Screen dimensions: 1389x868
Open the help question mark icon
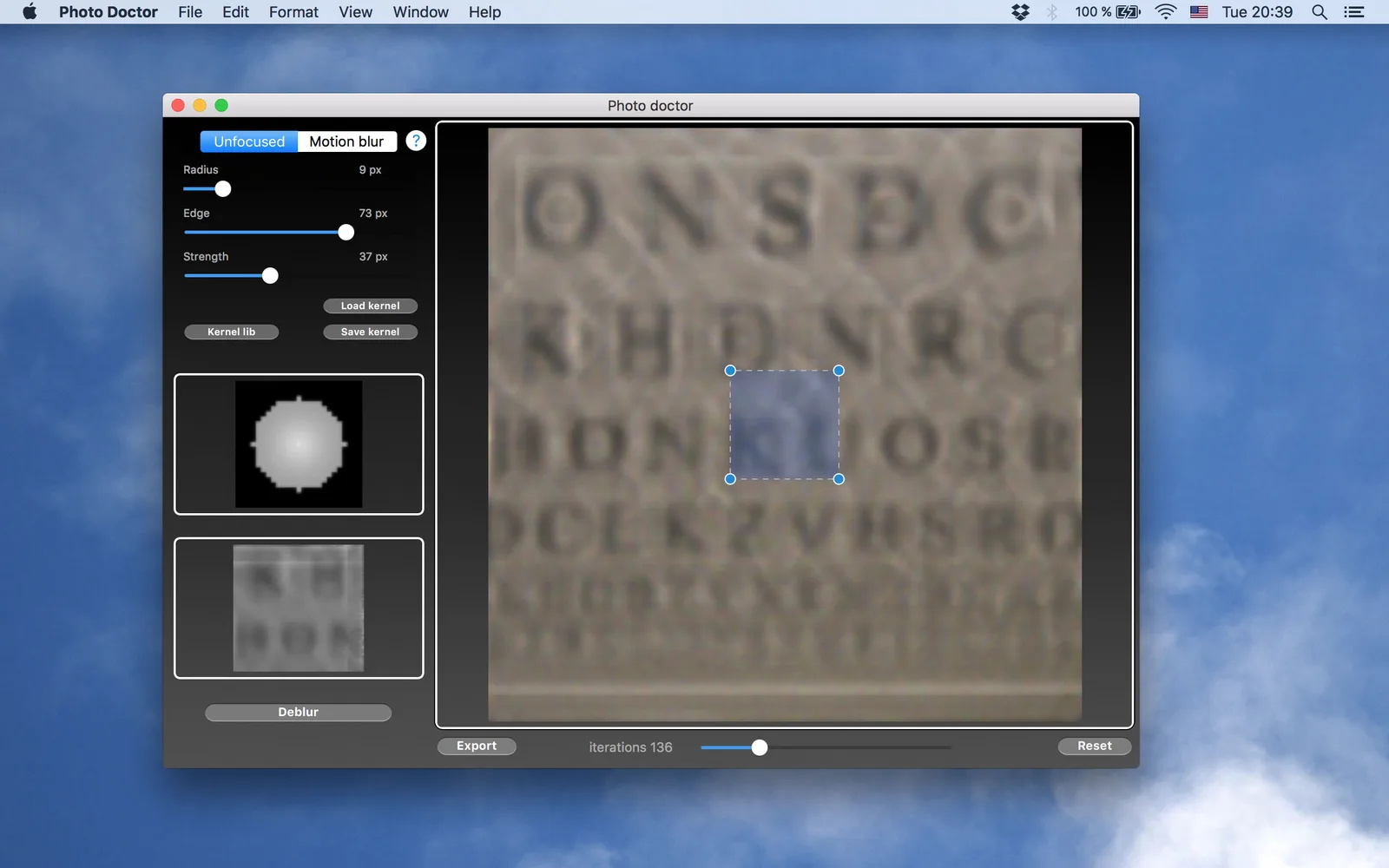click(x=416, y=141)
